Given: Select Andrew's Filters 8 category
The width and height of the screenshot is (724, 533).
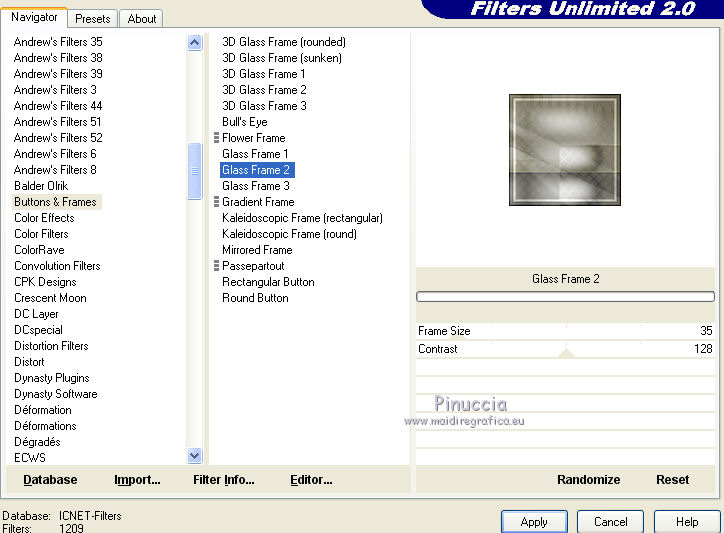Looking at the screenshot, I should 55,170.
